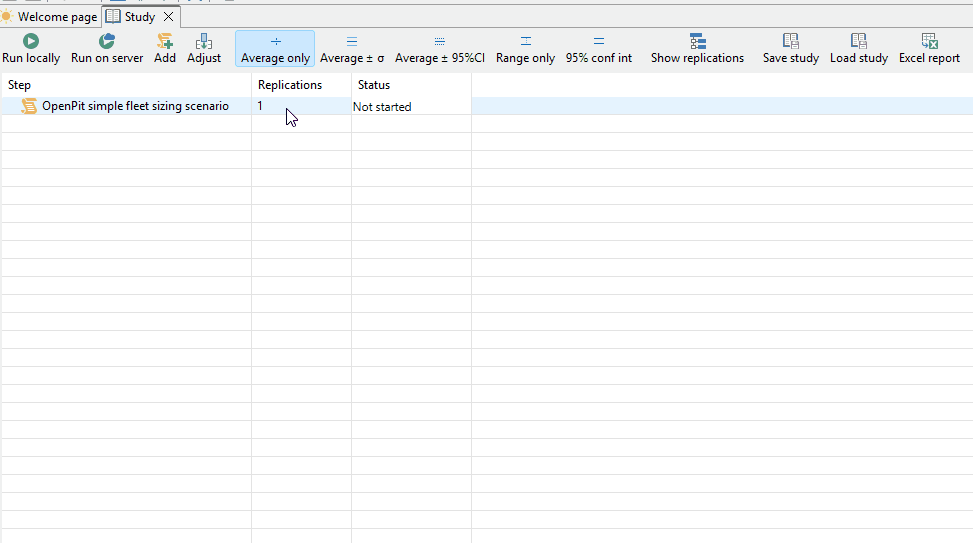The image size is (973, 543).
Task: Open the Adjust tool
Action: click(x=204, y=48)
